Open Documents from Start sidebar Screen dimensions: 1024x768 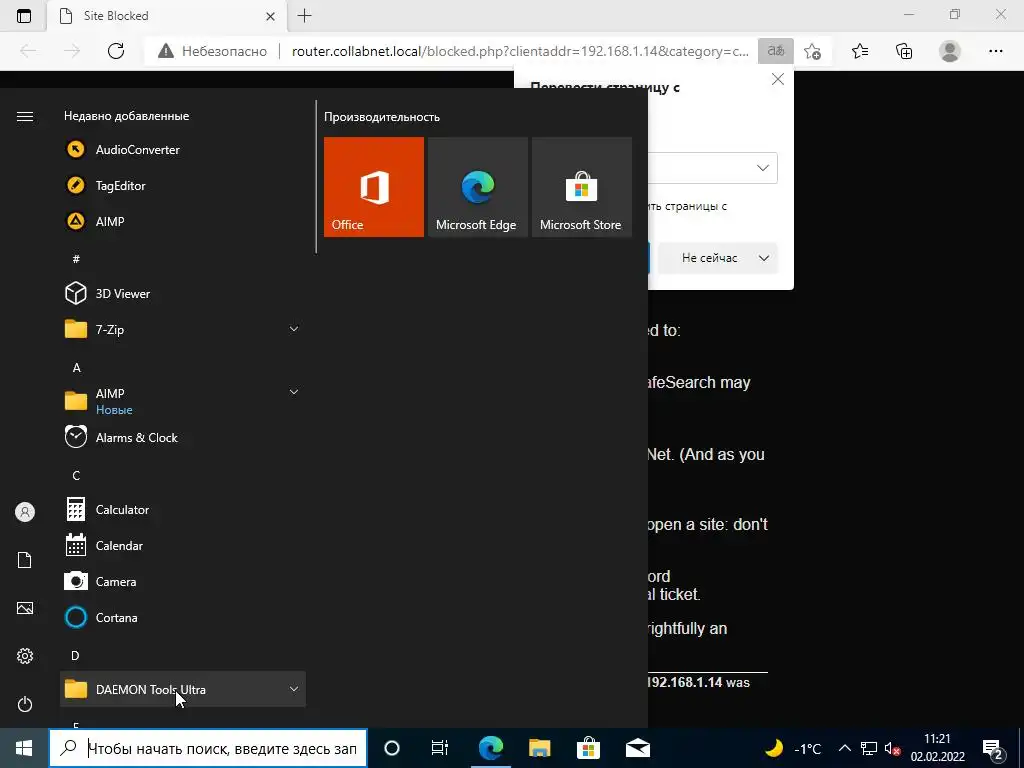tap(25, 560)
